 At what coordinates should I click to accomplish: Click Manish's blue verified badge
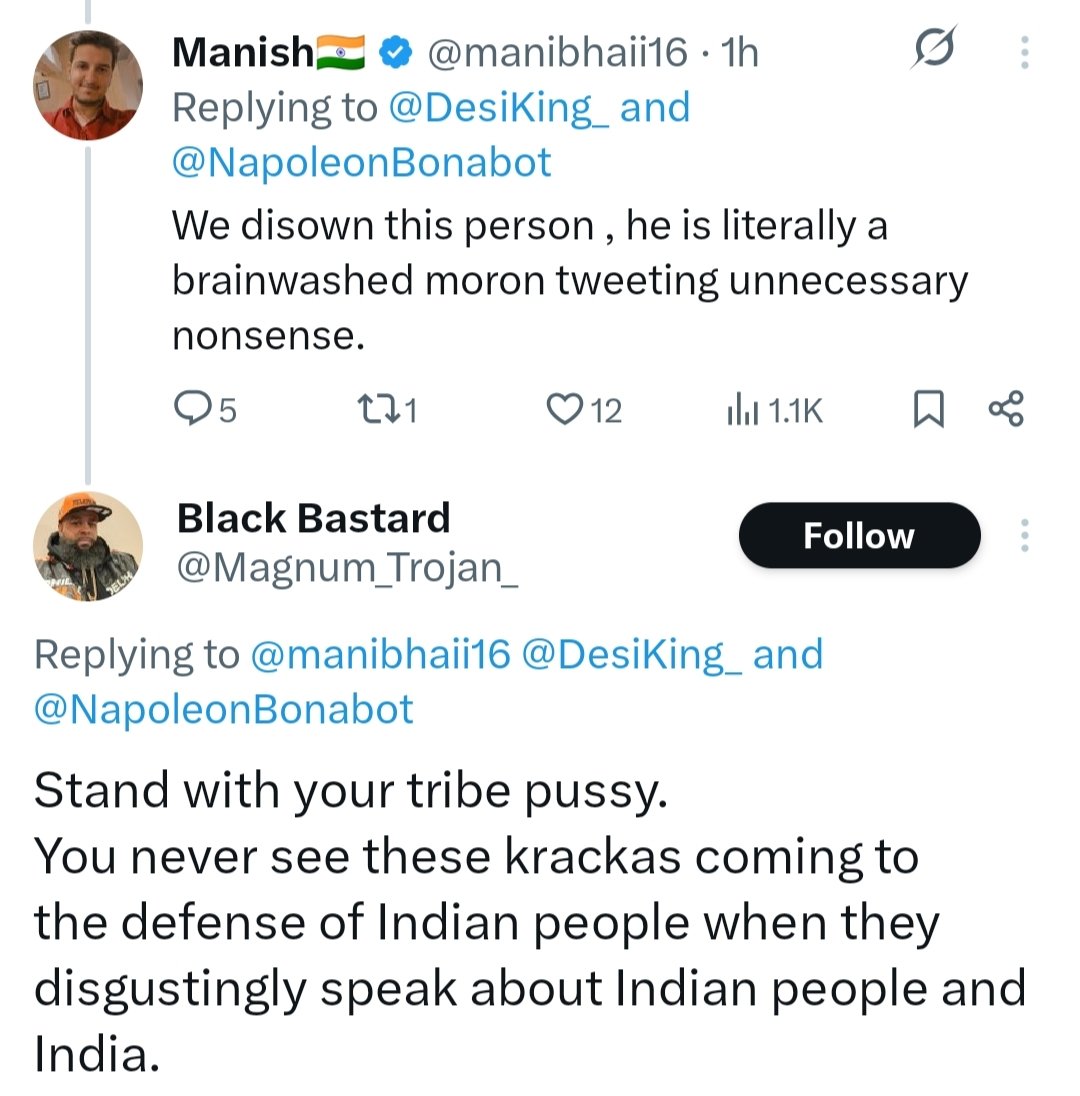pos(400,52)
